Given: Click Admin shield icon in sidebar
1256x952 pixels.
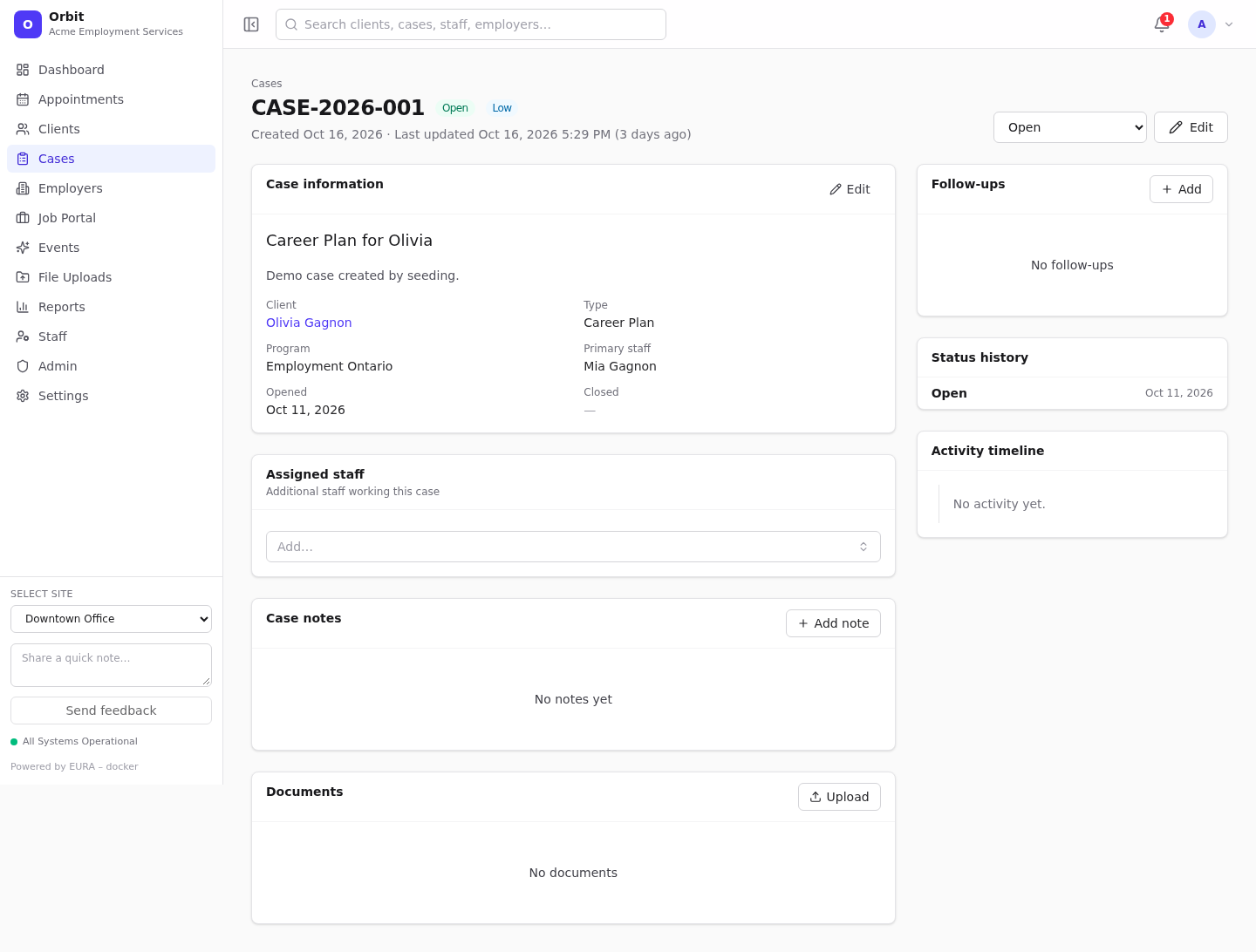Looking at the screenshot, I should point(23,366).
